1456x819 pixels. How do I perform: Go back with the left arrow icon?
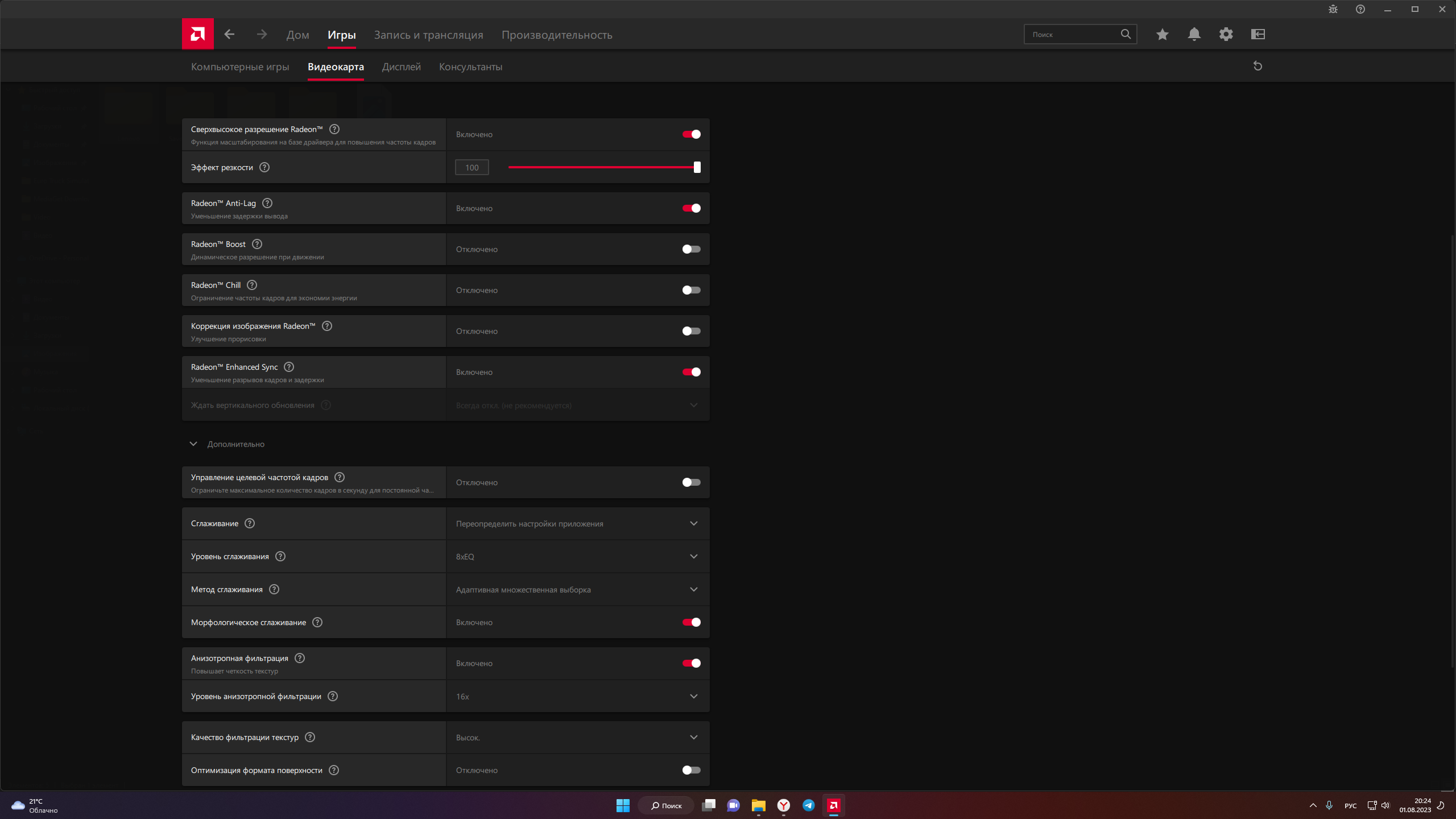(x=229, y=34)
